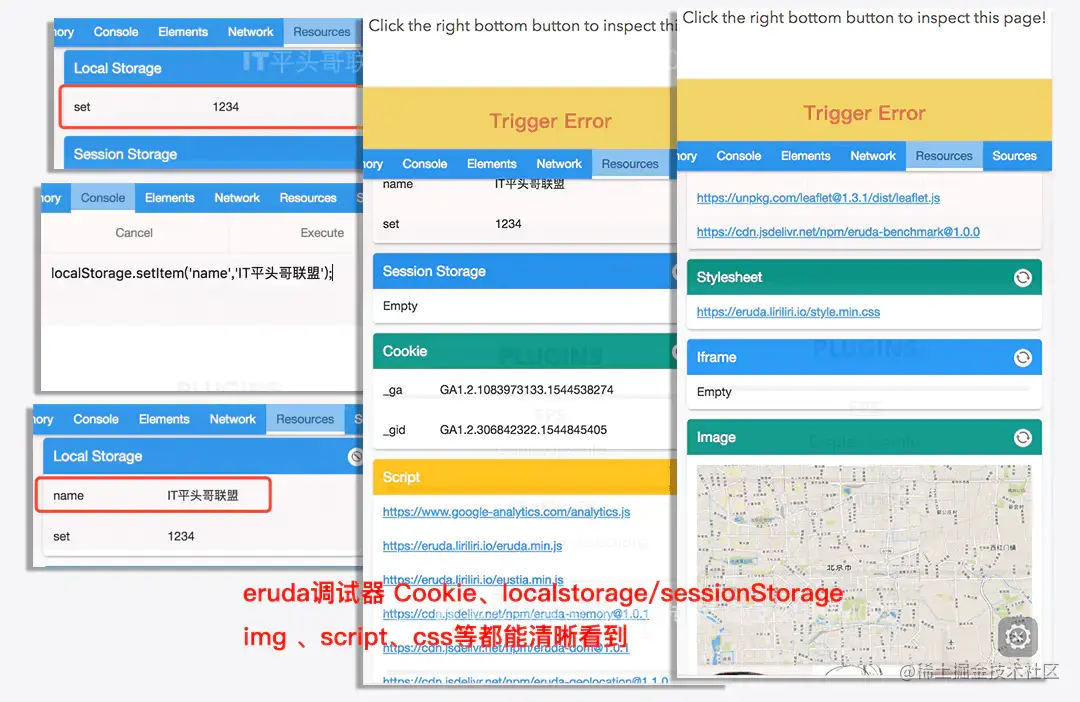Open Resources tab in the Cancel/Execute panel
Viewport: 1080px width, 702px height.
(x=308, y=198)
